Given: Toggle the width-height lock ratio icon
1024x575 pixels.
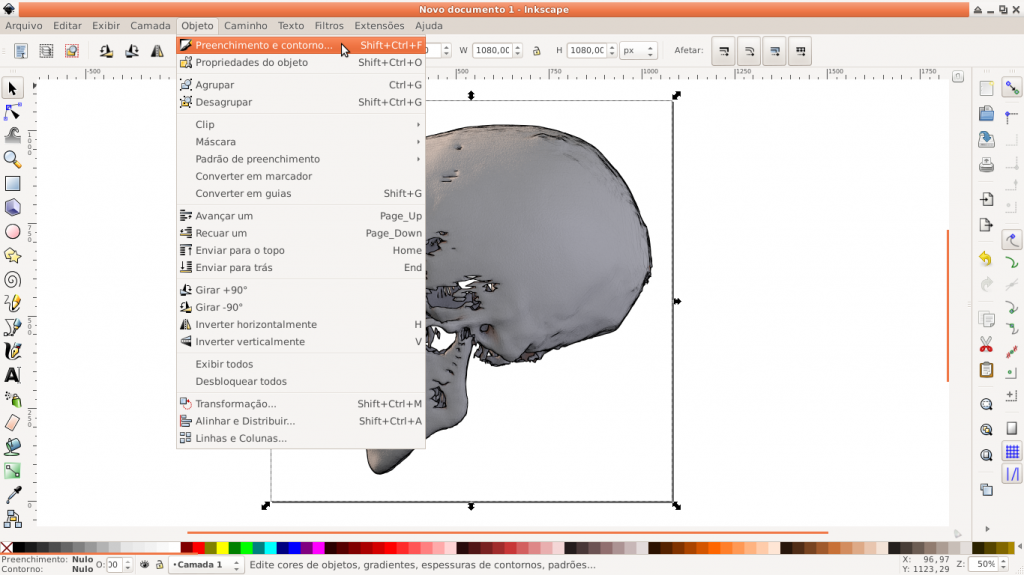Looking at the screenshot, I should pyautogui.click(x=537, y=50).
